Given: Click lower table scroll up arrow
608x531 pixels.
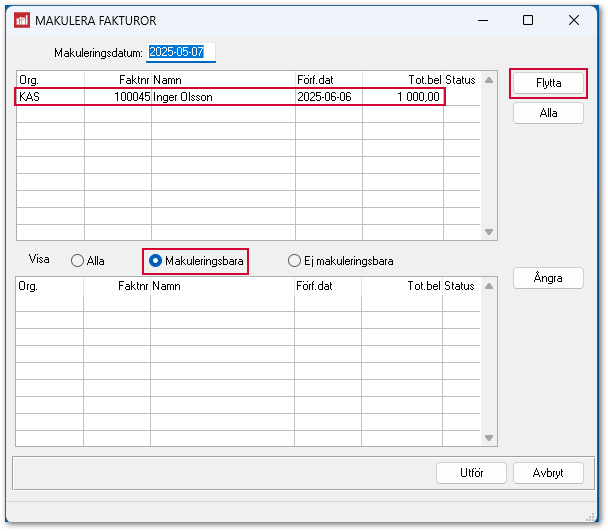Looking at the screenshot, I should click(489, 286).
